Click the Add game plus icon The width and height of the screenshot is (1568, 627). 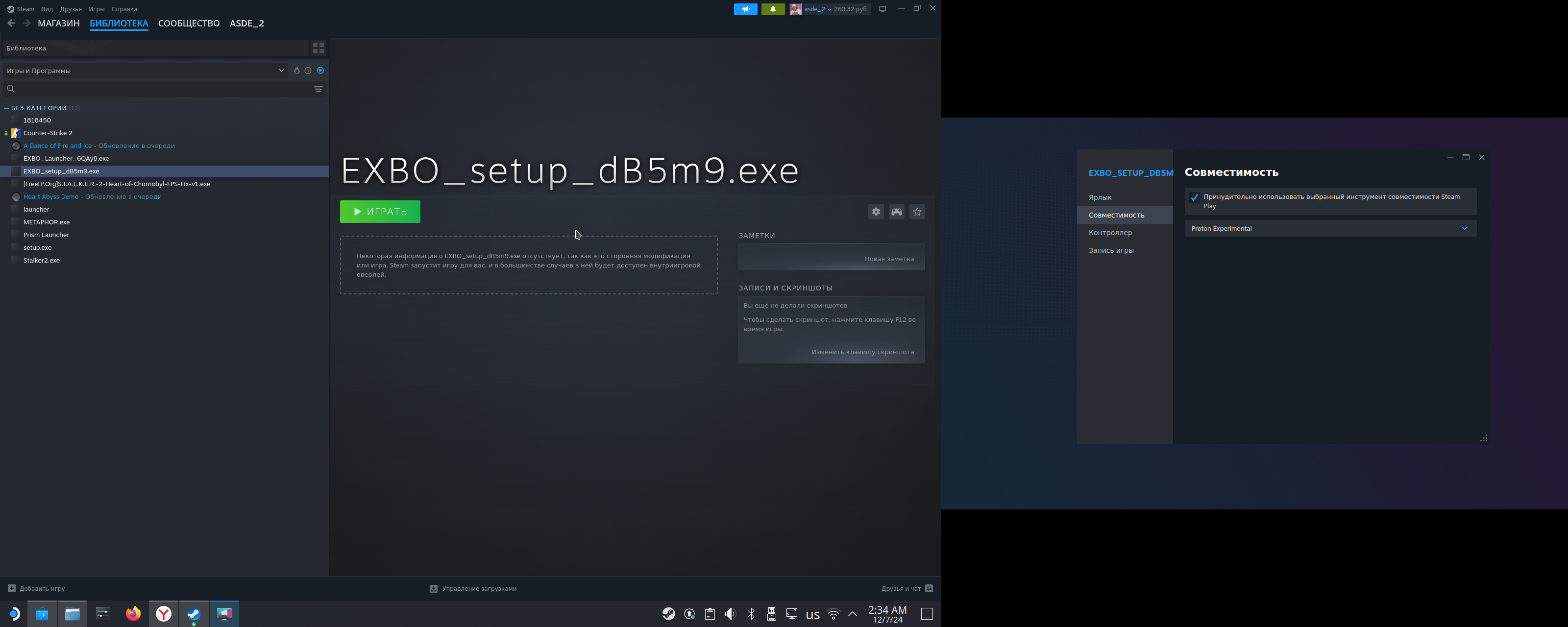(x=12, y=588)
